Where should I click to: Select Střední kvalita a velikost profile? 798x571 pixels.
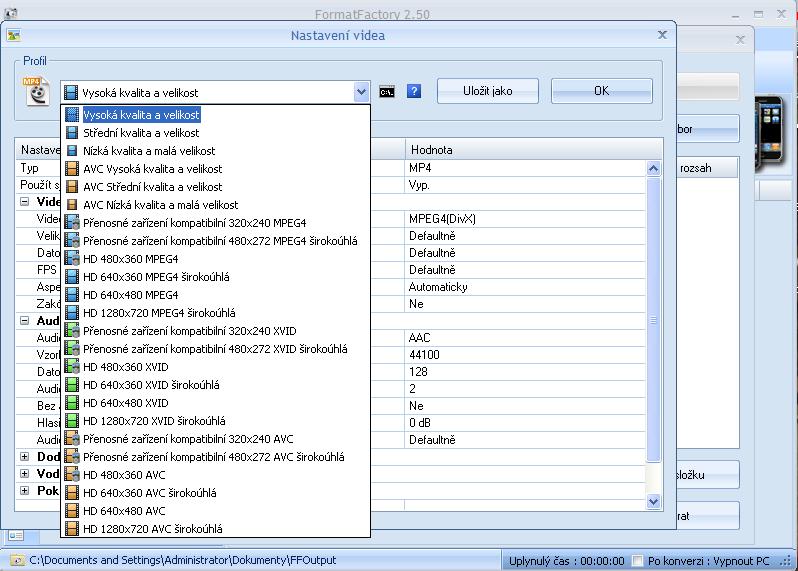pyautogui.click(x=140, y=133)
